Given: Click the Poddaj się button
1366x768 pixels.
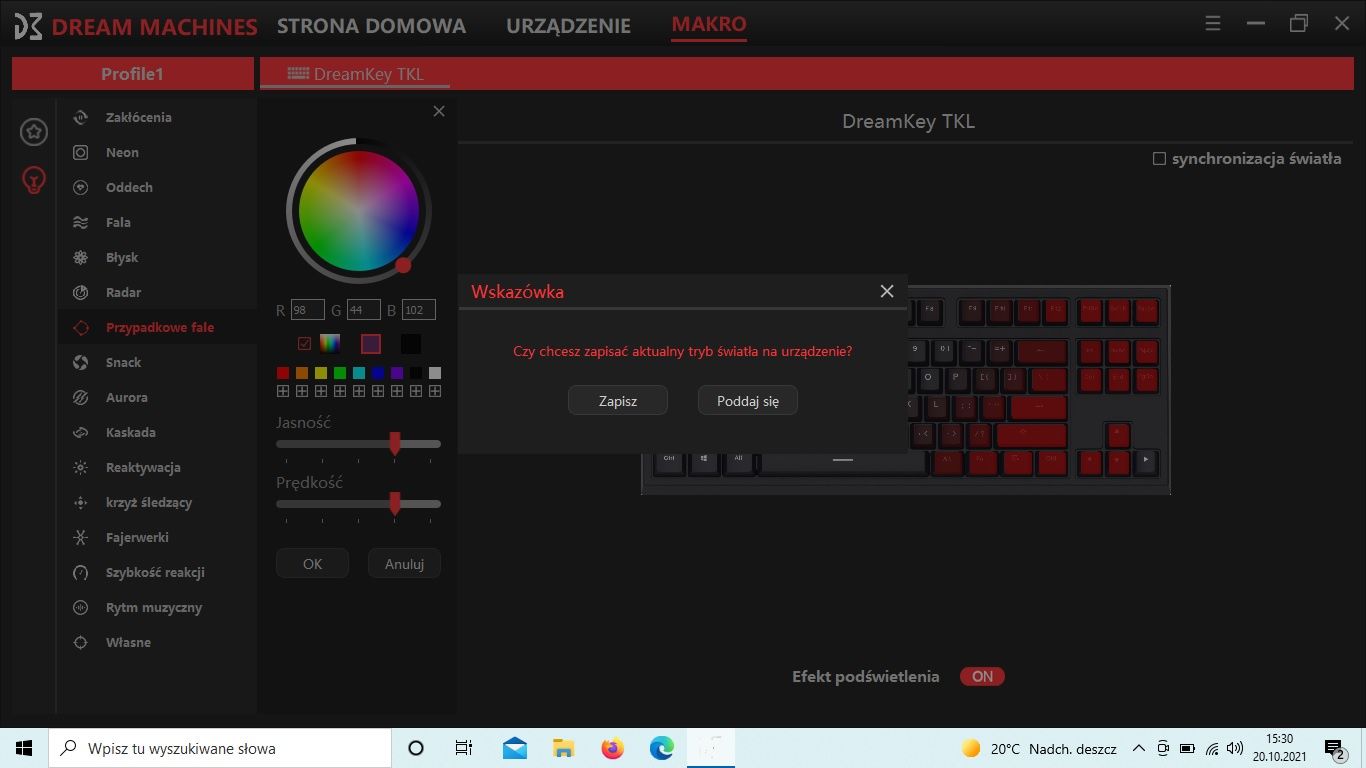Looking at the screenshot, I should [x=748, y=401].
